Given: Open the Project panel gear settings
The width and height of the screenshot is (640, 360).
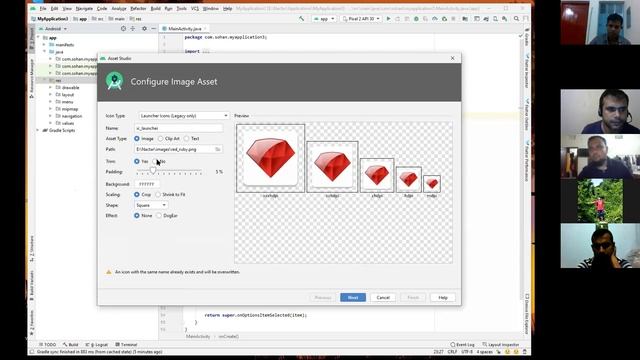Looking at the screenshot, I should point(144,29).
